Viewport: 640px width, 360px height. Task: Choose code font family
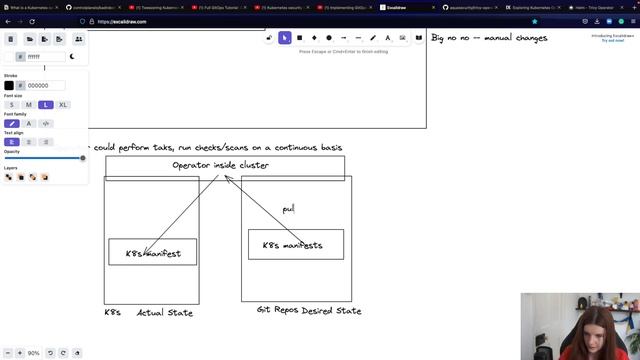(46, 124)
